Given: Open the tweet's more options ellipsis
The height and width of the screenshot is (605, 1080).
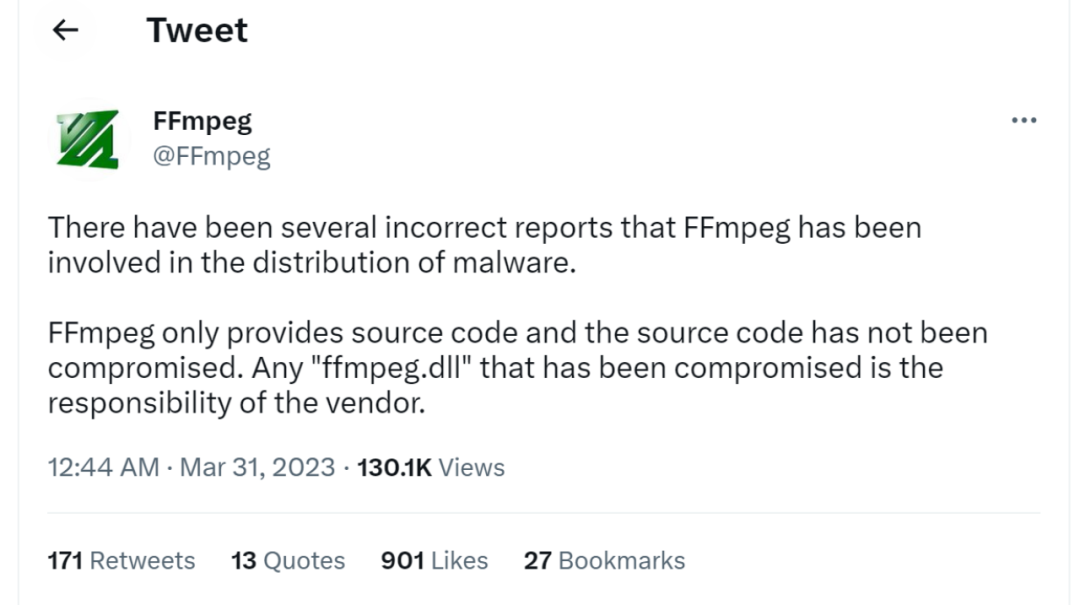Looking at the screenshot, I should [x=1023, y=121].
